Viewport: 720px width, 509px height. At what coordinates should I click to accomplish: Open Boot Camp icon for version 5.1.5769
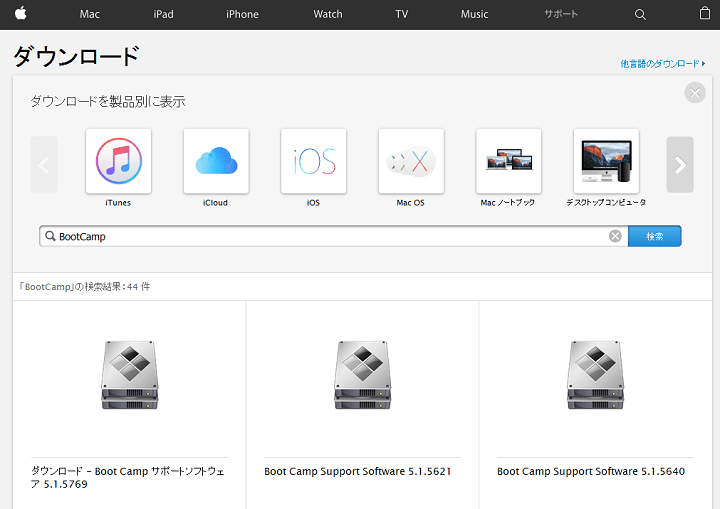tap(129, 375)
